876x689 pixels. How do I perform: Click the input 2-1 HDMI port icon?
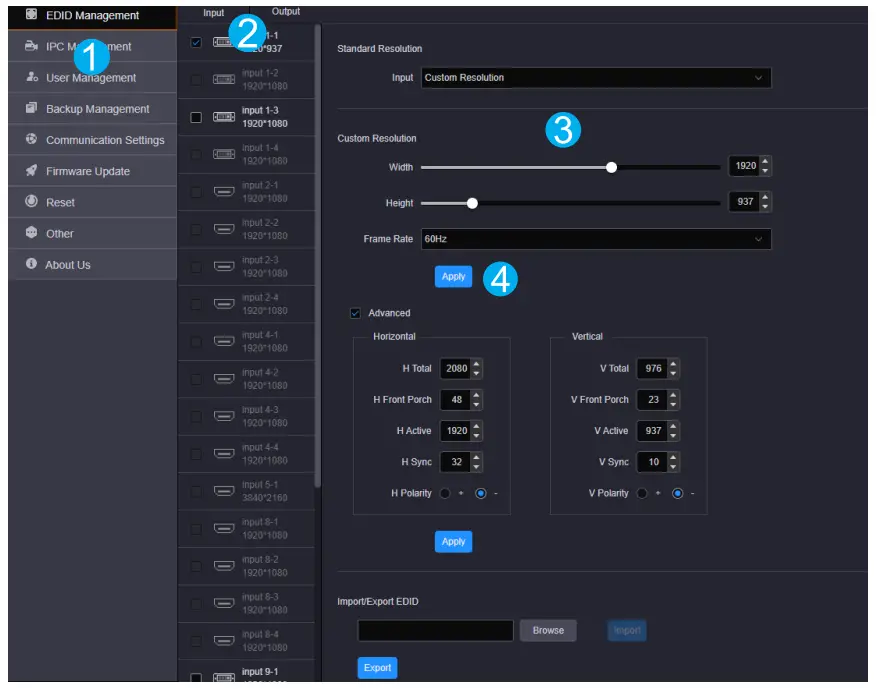224,192
